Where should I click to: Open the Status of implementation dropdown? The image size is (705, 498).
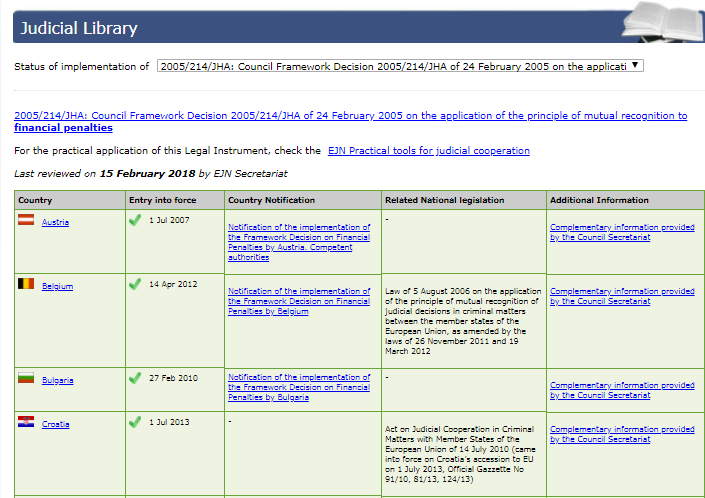tap(401, 67)
